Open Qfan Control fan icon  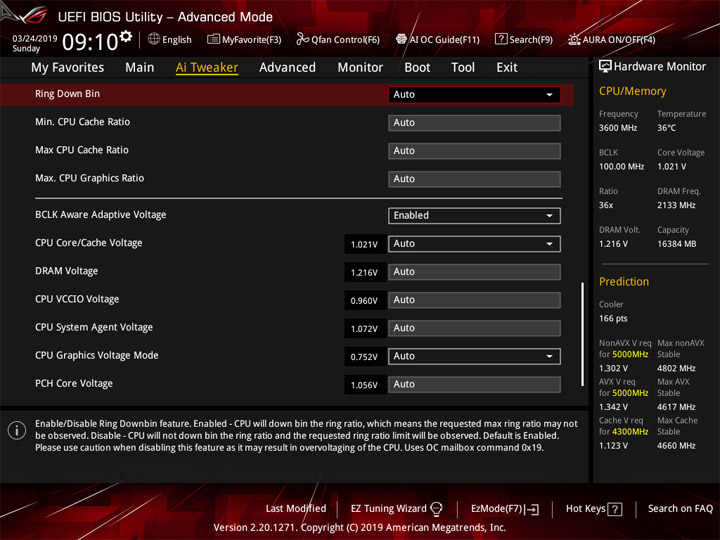point(302,39)
